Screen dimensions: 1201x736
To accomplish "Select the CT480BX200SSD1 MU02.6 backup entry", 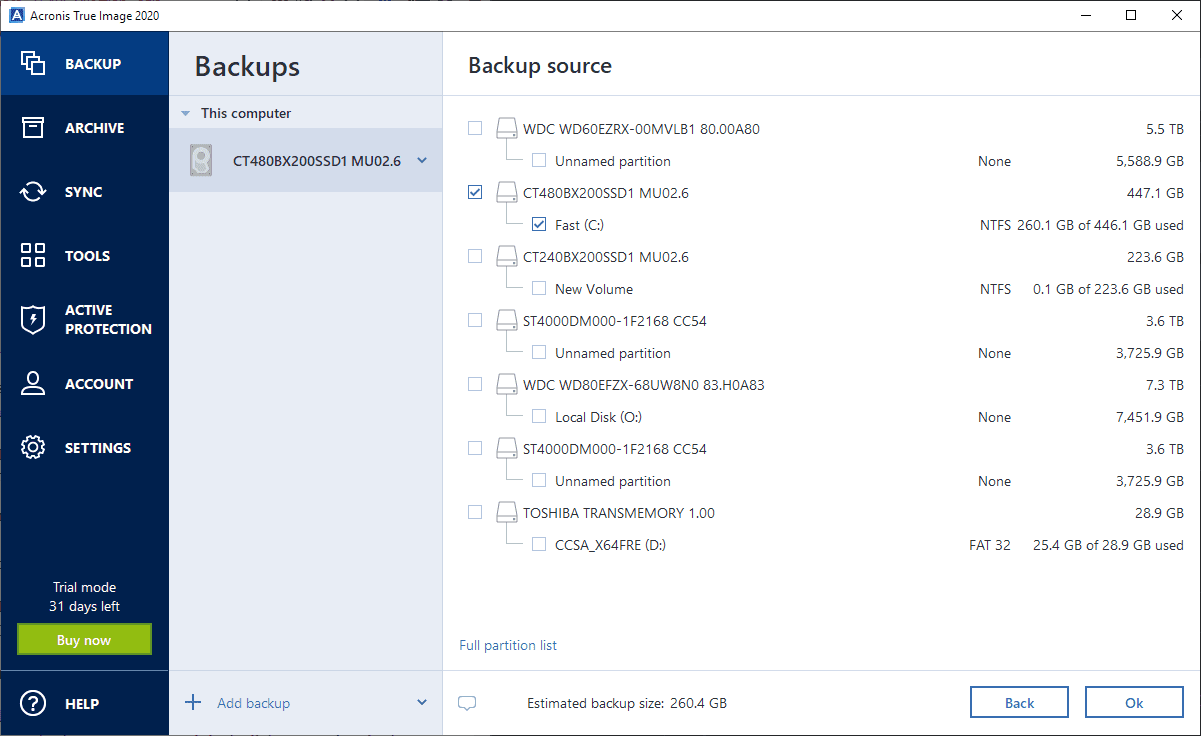I will (x=306, y=160).
